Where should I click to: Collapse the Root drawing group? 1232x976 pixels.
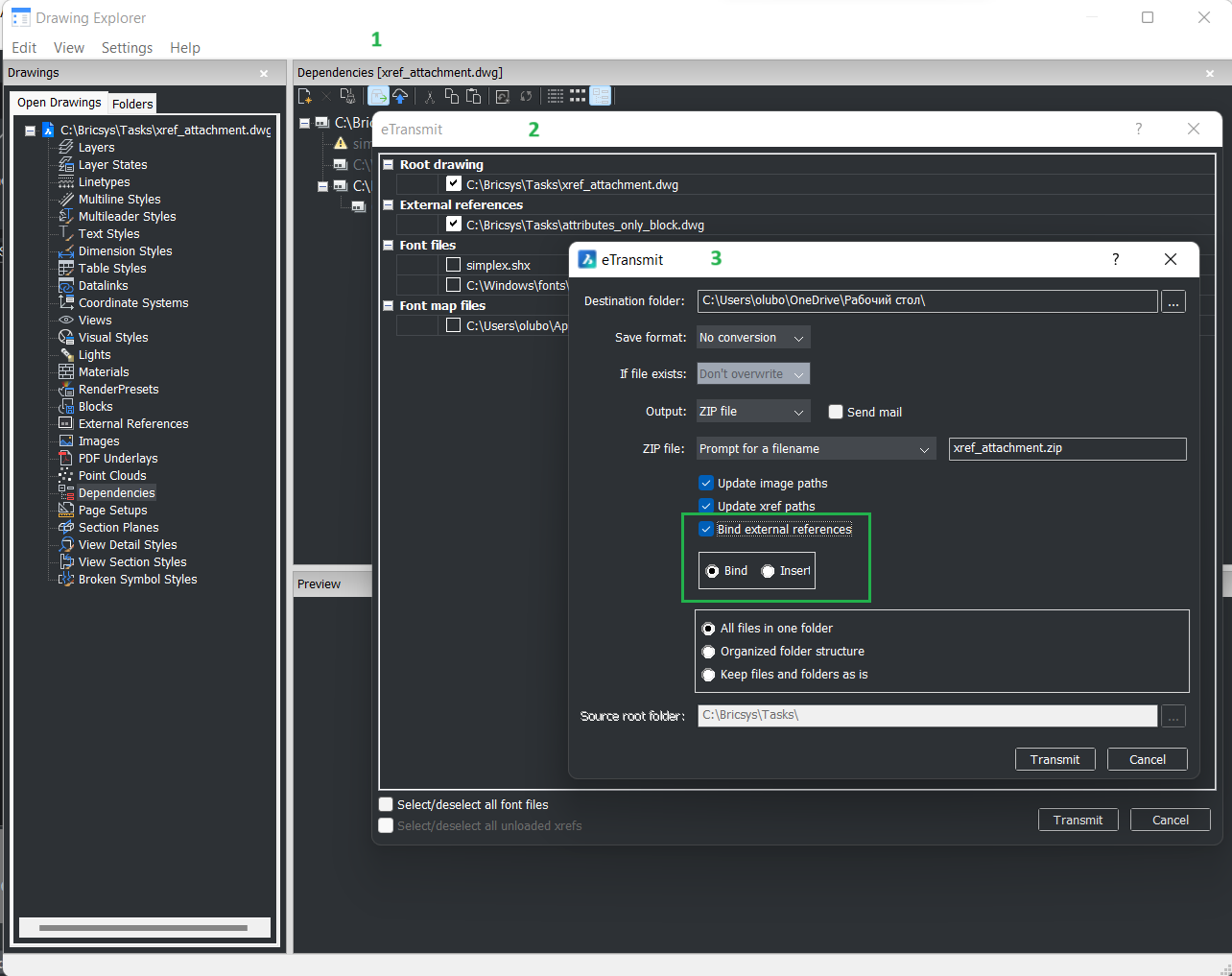coord(389,164)
